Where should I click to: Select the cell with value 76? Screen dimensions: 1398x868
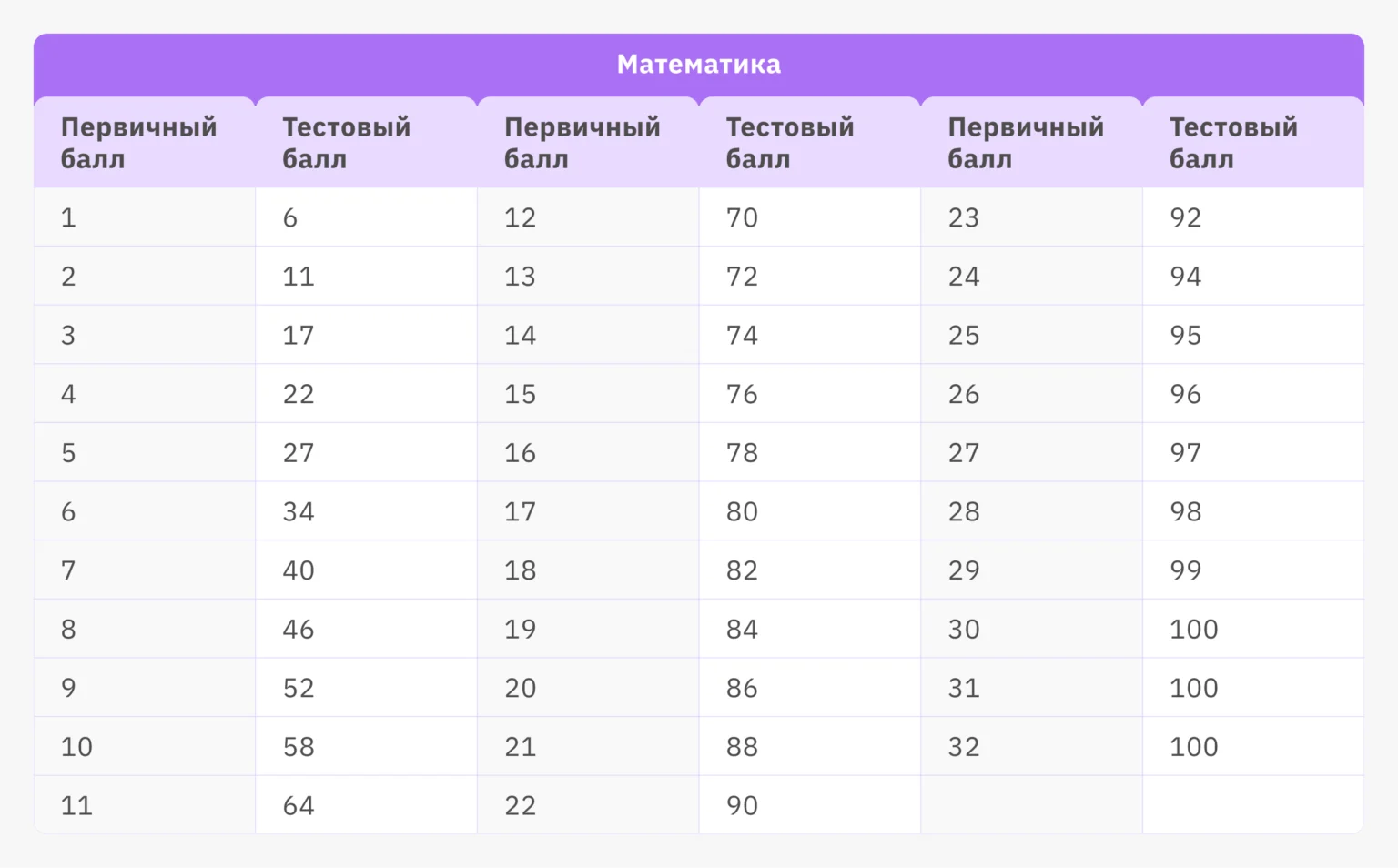coord(742,395)
